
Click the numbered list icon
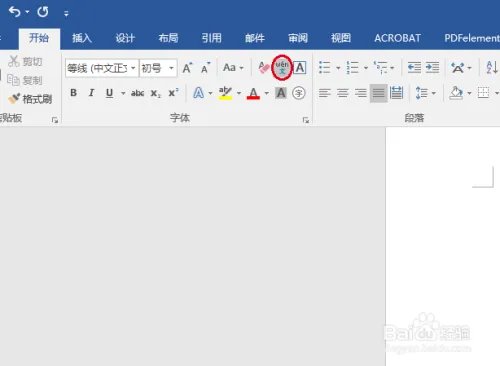point(352,68)
